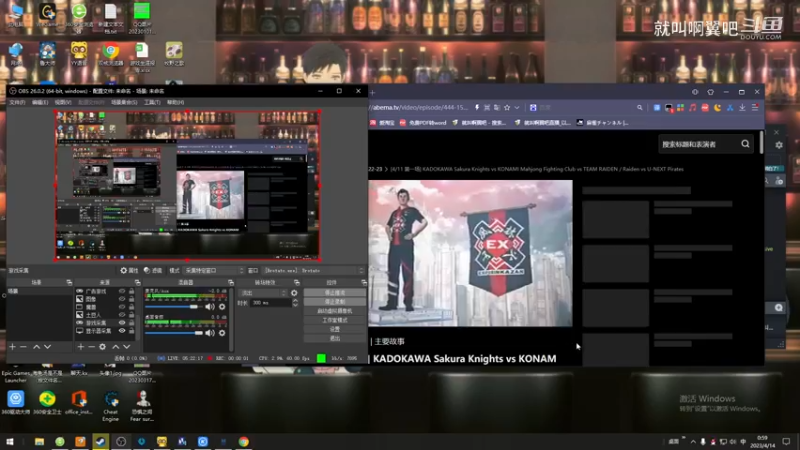Toggle lock on first source 广告游戏
800x450 pixels.
pyautogui.click(x=132, y=291)
